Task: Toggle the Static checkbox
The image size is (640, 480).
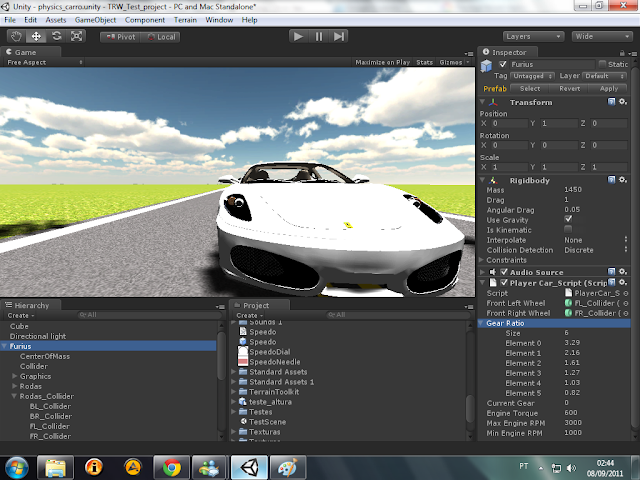Action: [x=602, y=64]
